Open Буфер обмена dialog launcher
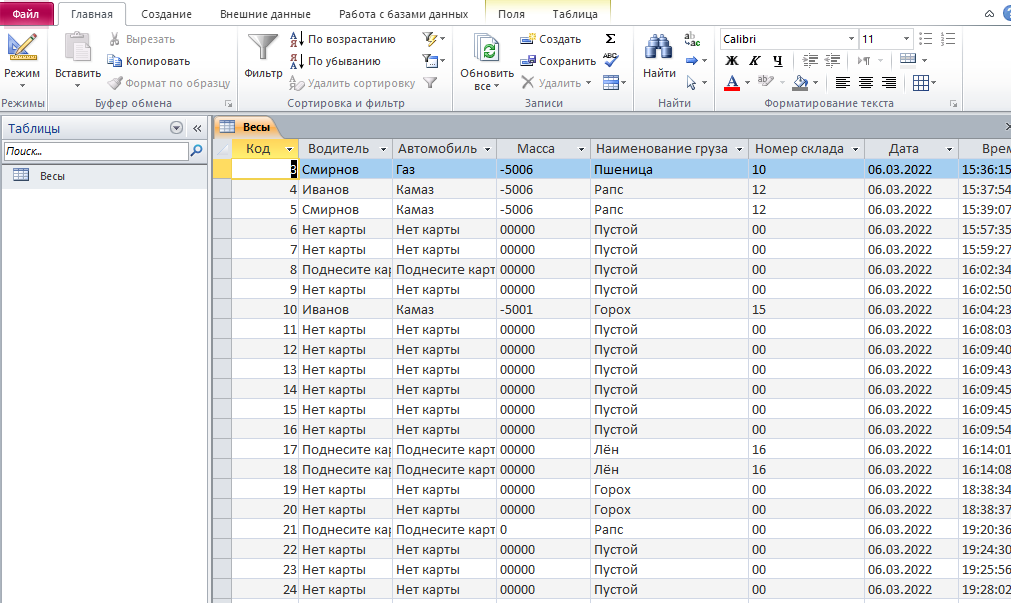 click(228, 103)
